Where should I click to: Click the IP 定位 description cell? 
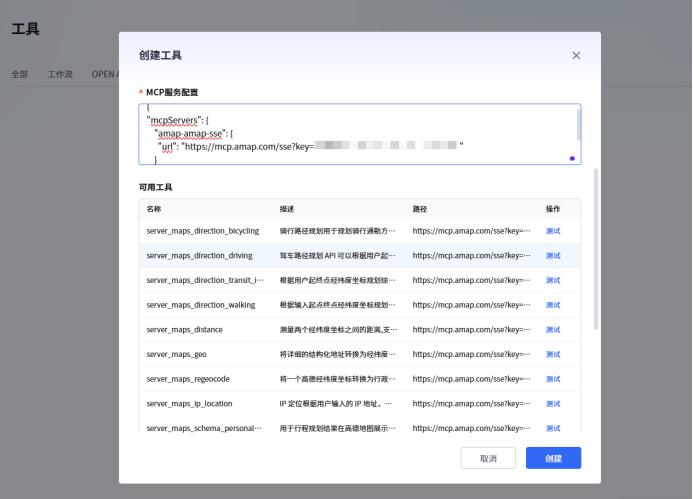click(x=336, y=404)
